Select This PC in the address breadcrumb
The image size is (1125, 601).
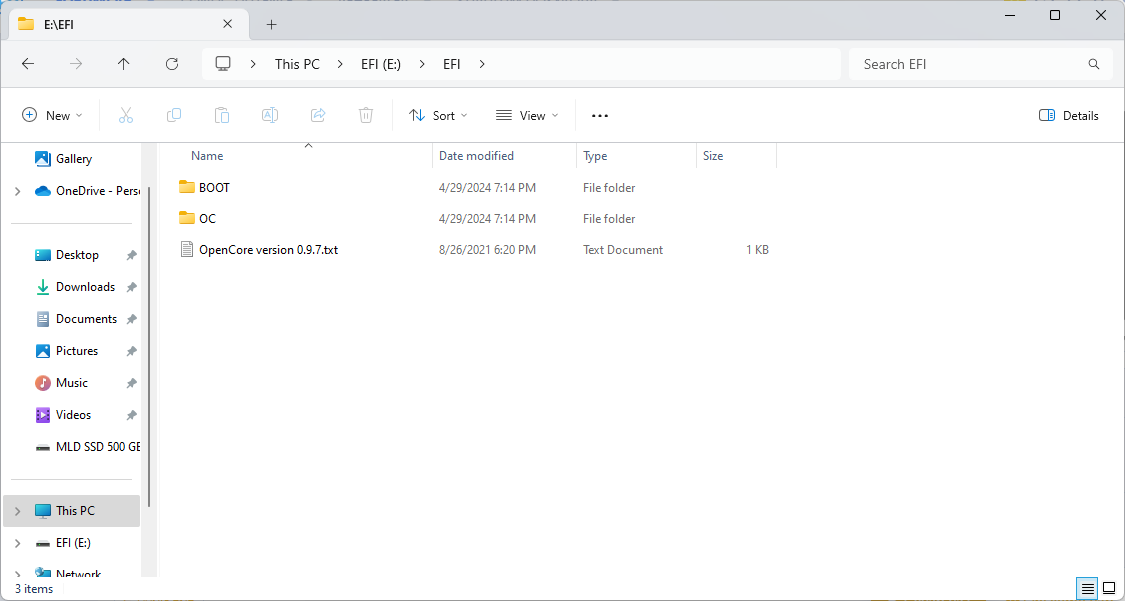coord(297,64)
